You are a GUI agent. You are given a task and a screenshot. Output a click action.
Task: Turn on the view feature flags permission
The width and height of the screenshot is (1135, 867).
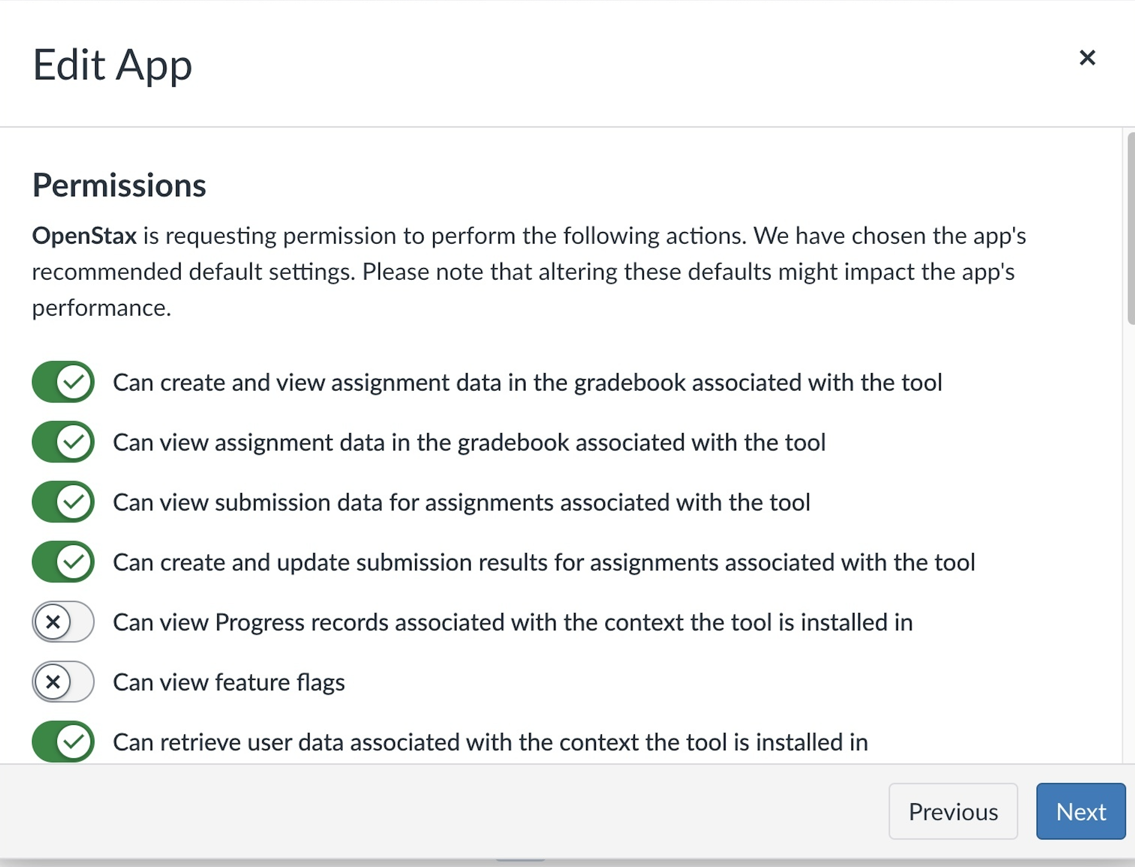[63, 682]
